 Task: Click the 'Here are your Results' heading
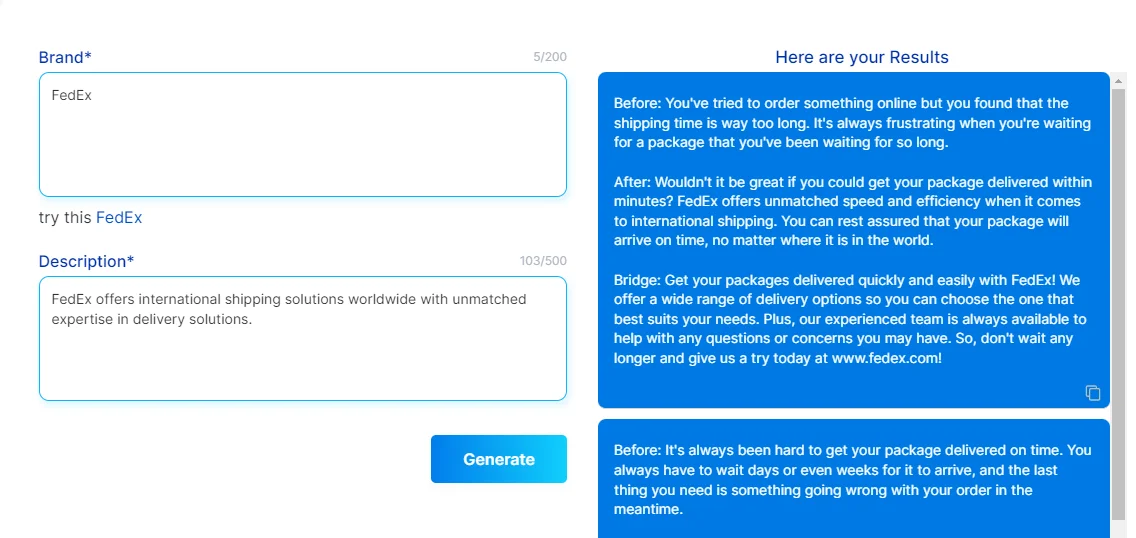click(x=861, y=57)
